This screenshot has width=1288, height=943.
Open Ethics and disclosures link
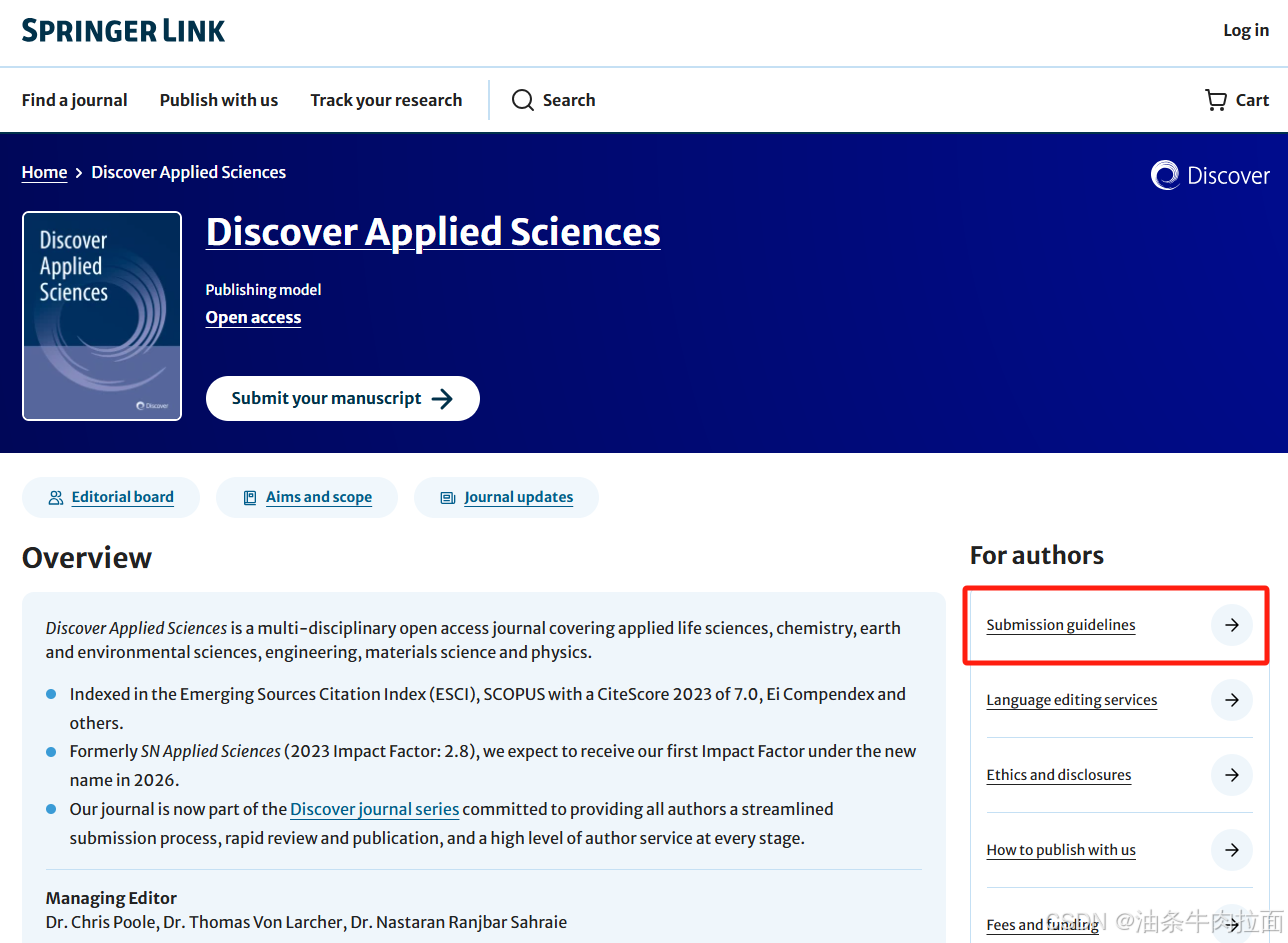1059,775
